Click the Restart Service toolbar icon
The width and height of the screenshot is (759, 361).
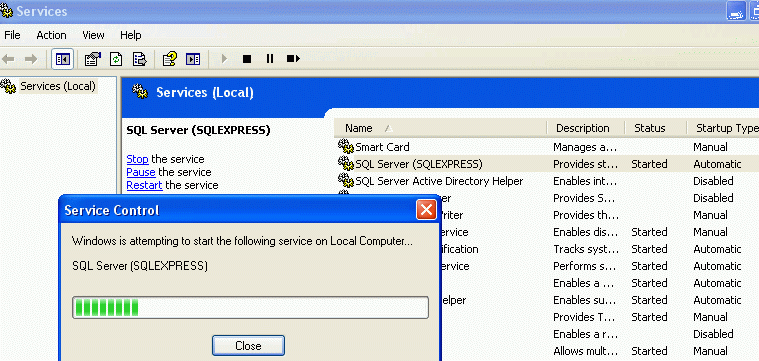point(293,59)
